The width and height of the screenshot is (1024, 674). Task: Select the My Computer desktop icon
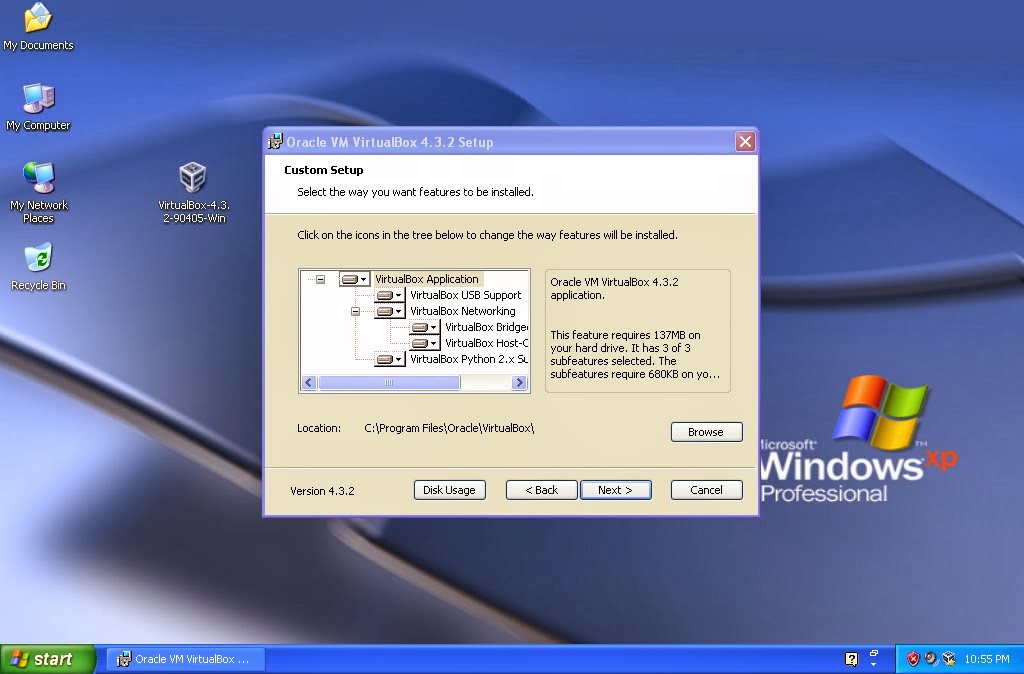pos(38,107)
